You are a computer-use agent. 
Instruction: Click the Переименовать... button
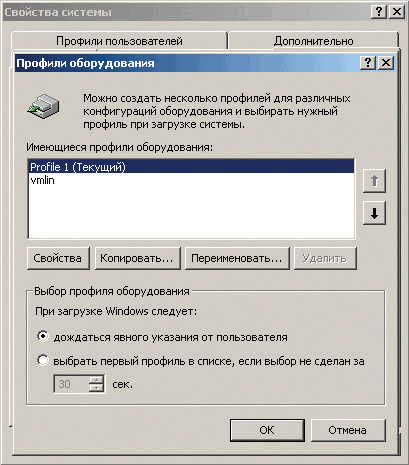[237, 258]
